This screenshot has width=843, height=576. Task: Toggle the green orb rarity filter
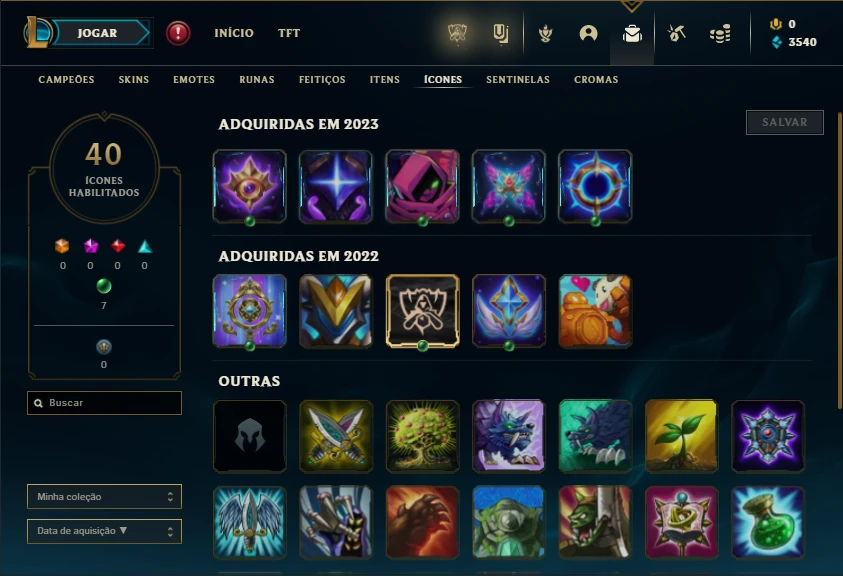(104, 286)
